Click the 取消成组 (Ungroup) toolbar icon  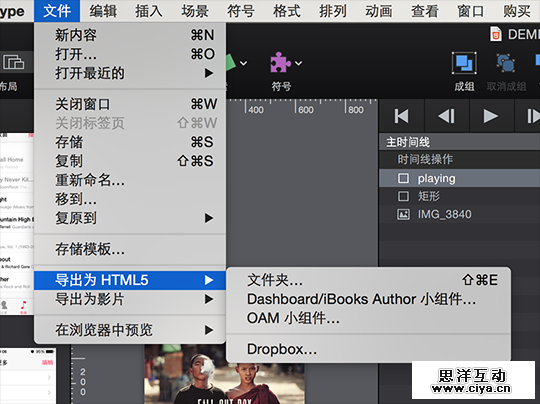pyautogui.click(x=505, y=63)
